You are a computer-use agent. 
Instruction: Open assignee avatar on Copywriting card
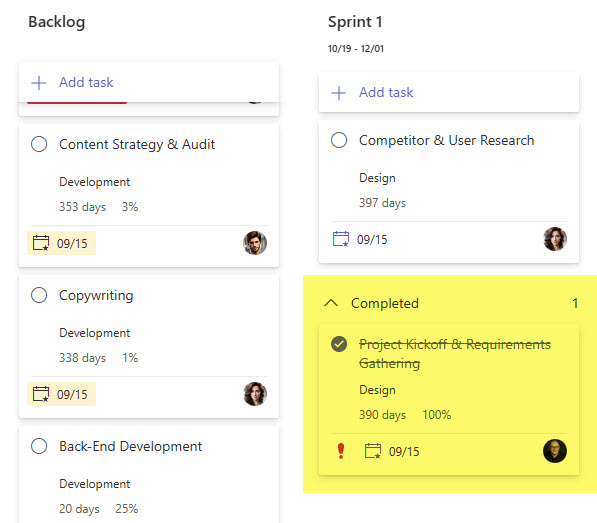point(255,394)
